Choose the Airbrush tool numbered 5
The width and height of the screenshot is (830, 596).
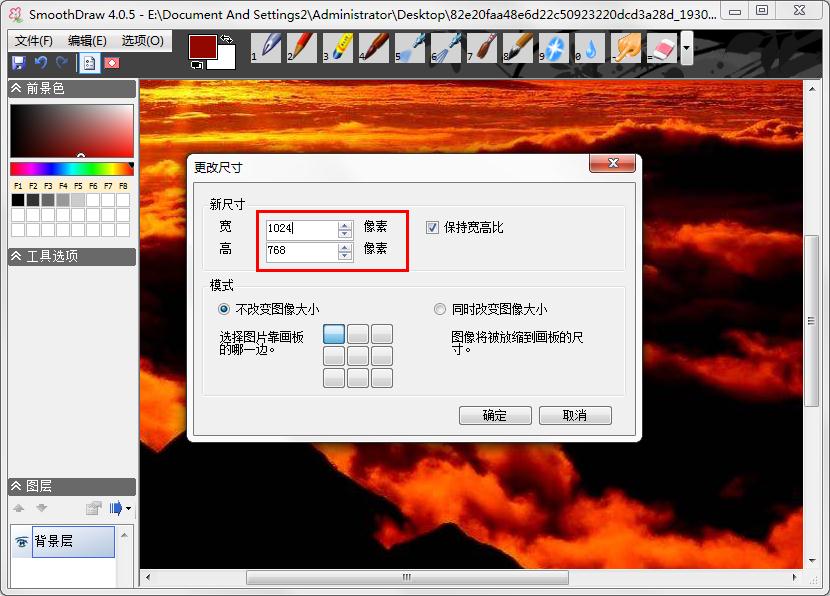410,47
